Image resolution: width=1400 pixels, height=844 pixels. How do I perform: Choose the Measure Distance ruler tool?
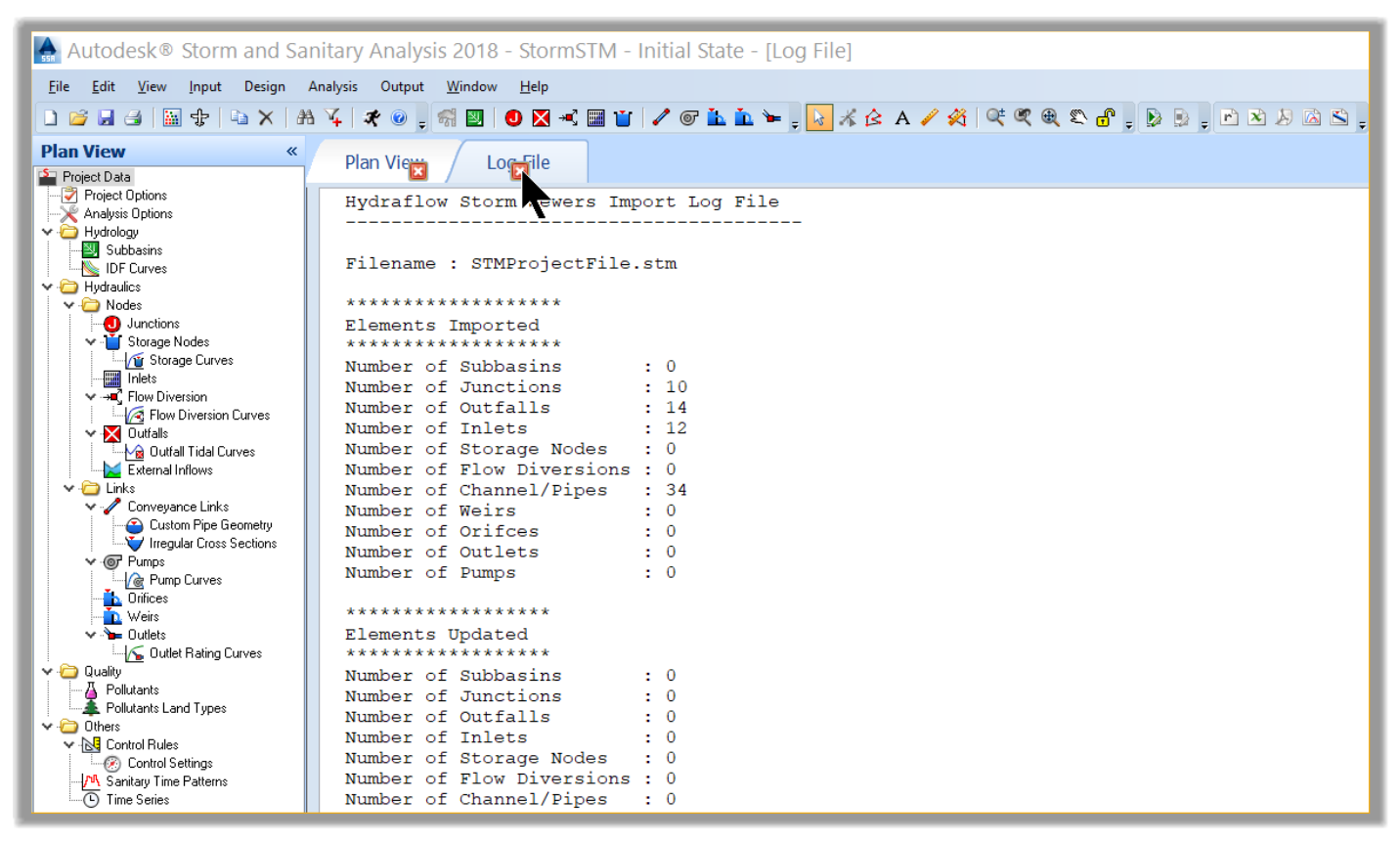(x=930, y=118)
